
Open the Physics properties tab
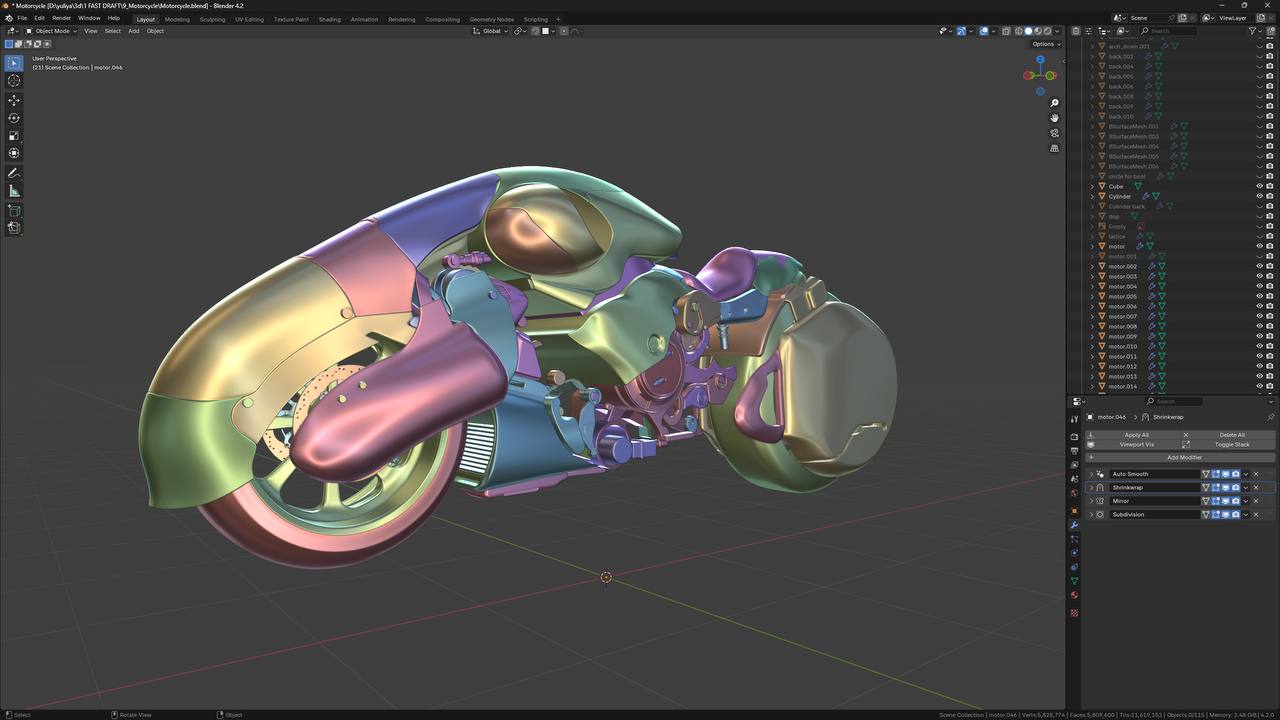coord(1074,553)
